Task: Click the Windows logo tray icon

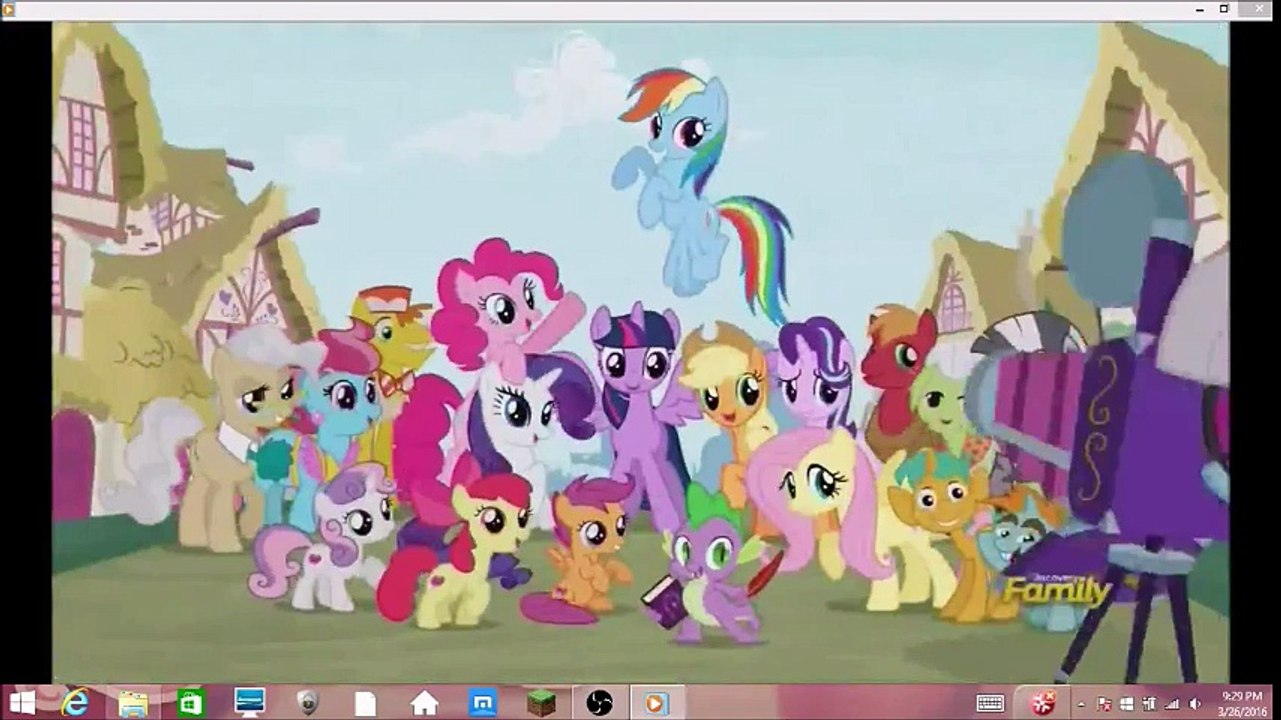Action: pos(1126,704)
